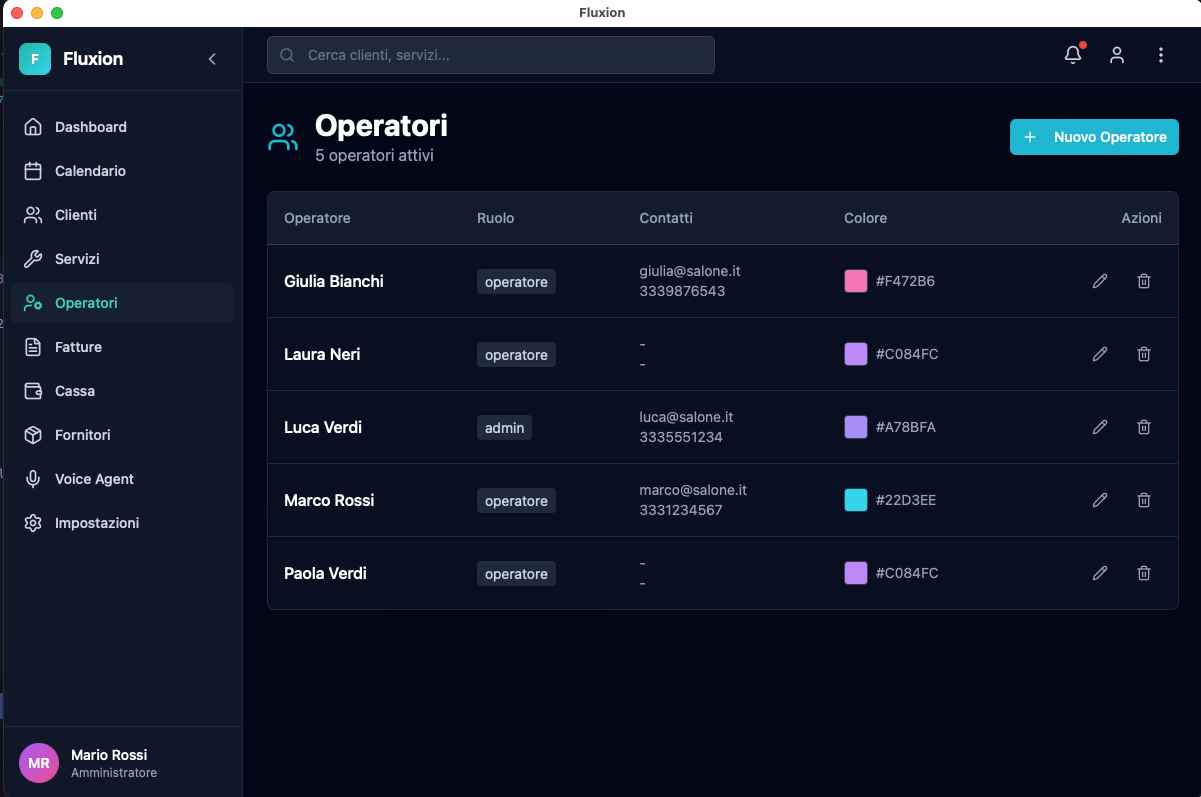Select Marco Rossi's cyan color swatch
This screenshot has height=797, width=1201.
tap(856, 500)
